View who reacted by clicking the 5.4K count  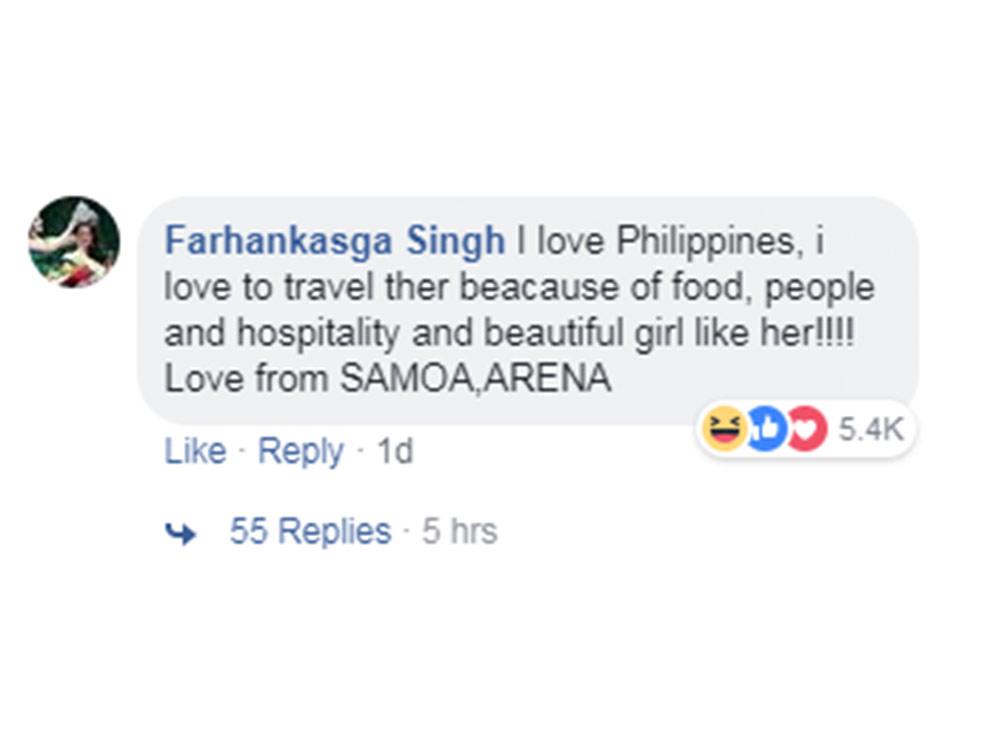click(x=873, y=429)
